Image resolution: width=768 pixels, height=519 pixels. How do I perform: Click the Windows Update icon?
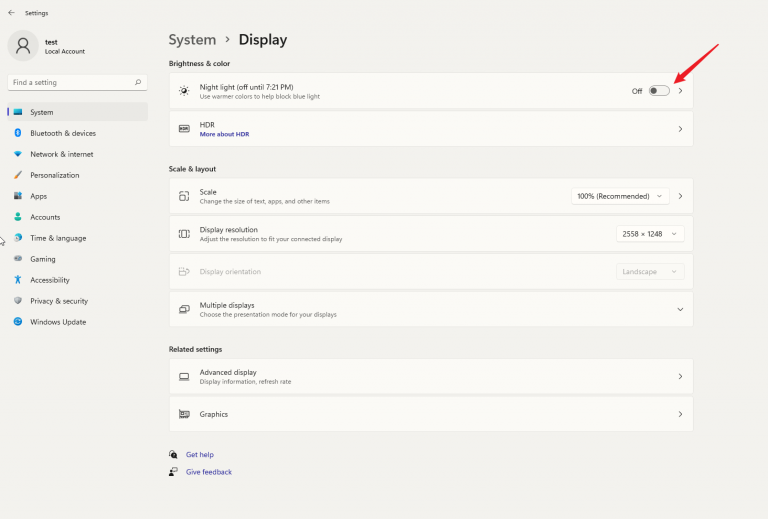(x=18, y=322)
